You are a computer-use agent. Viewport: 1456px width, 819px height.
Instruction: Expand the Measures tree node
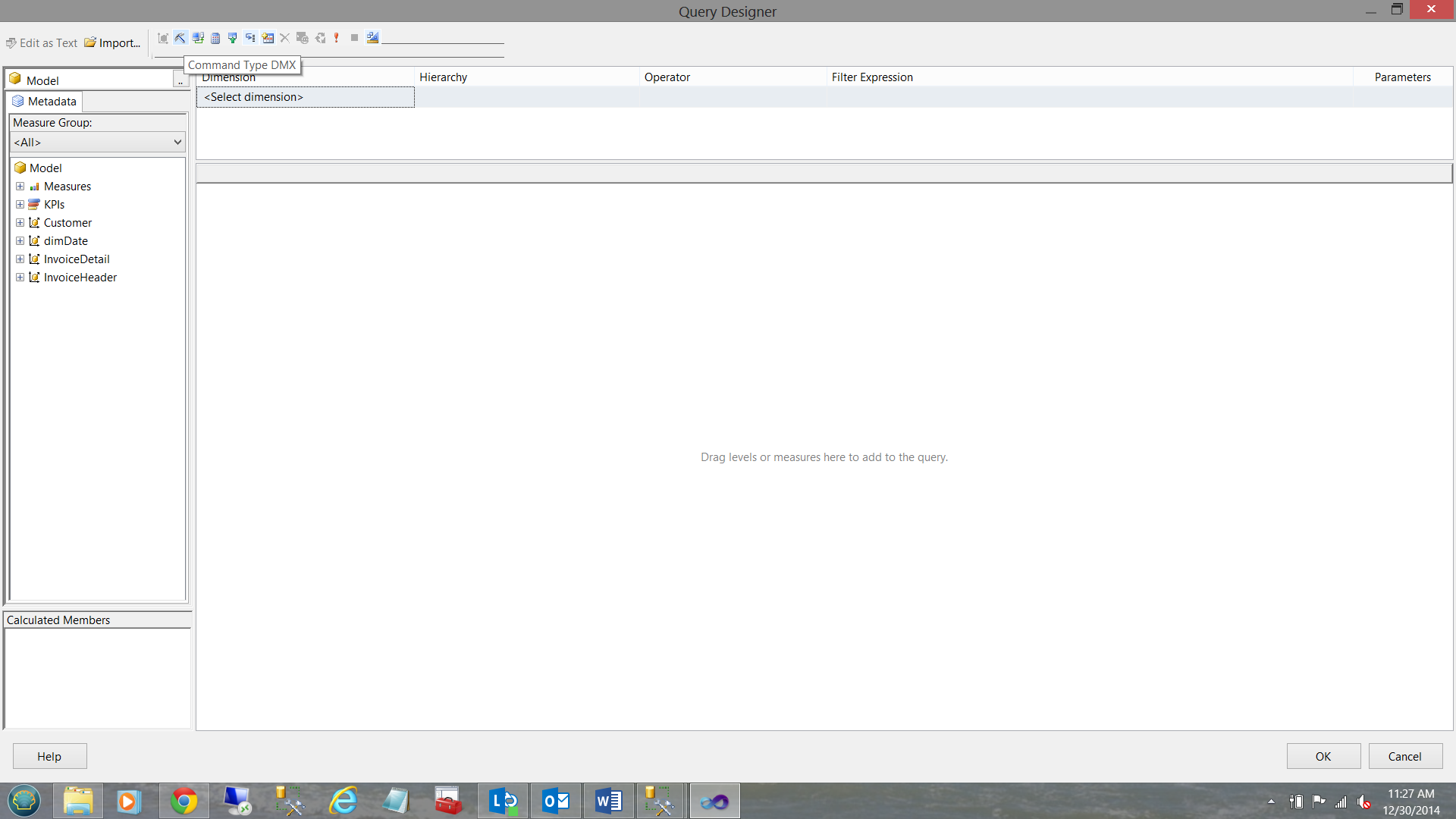tap(20, 187)
